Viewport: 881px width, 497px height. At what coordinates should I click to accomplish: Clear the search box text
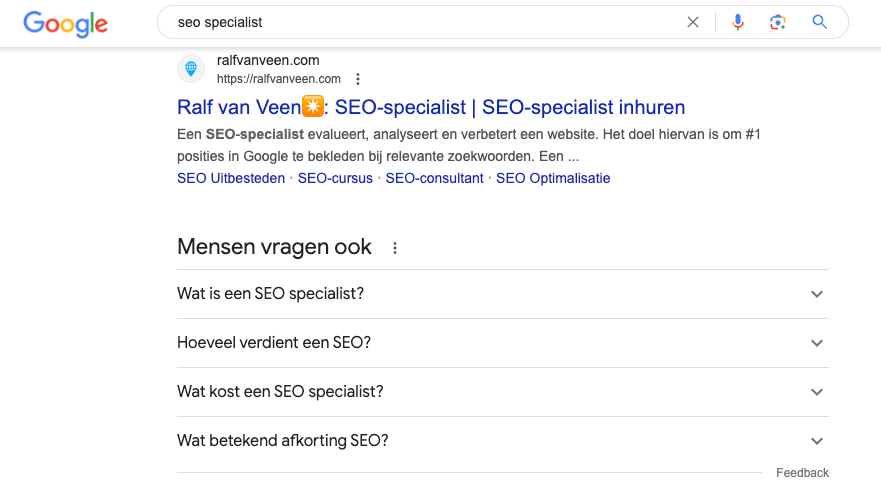[693, 22]
